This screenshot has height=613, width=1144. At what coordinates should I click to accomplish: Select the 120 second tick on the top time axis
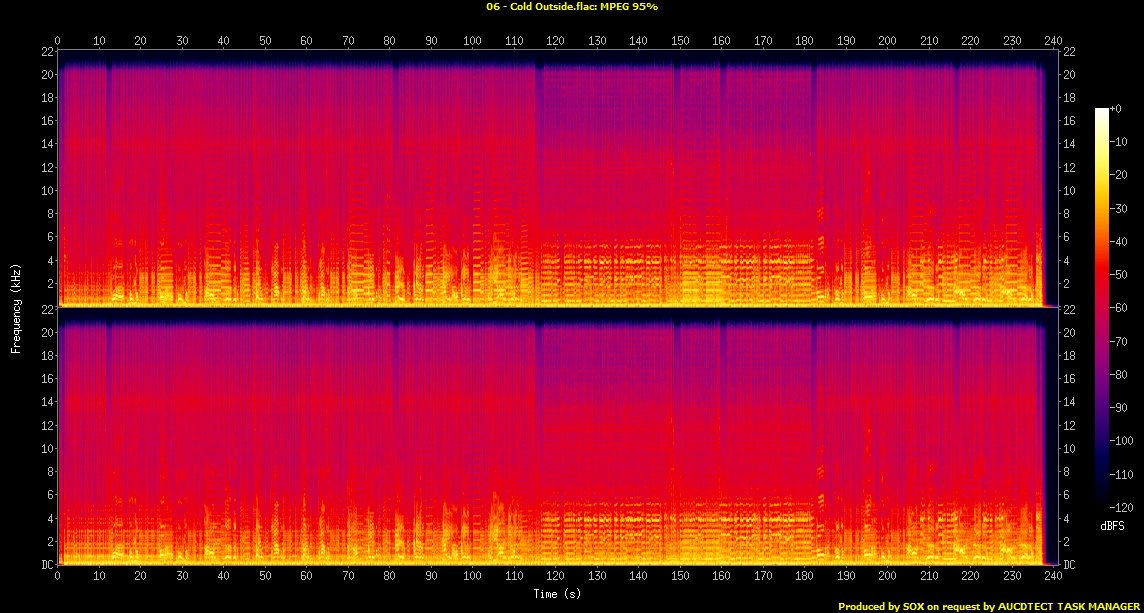(553, 41)
